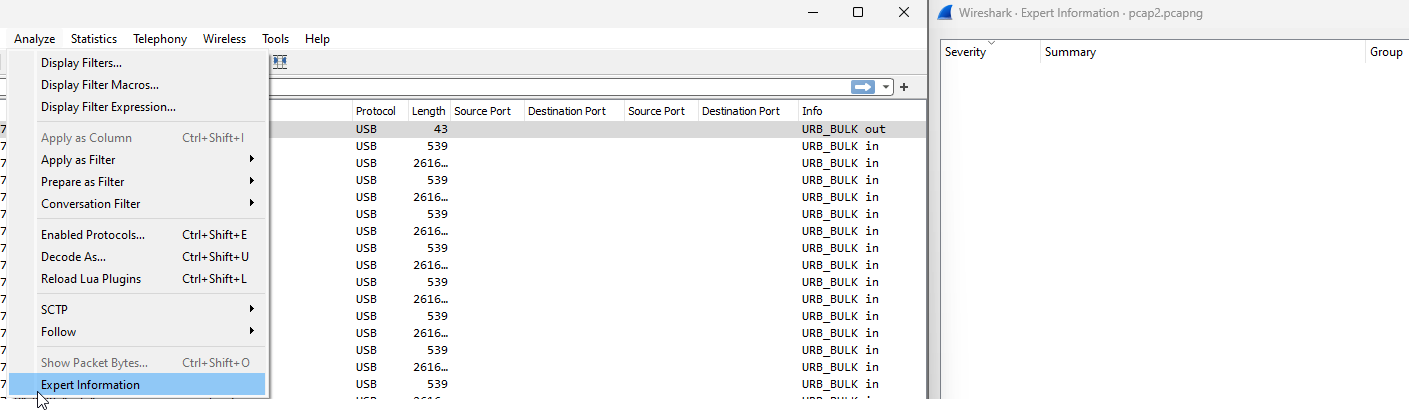
Task: Sort by the Severity column header
Action: tap(966, 52)
